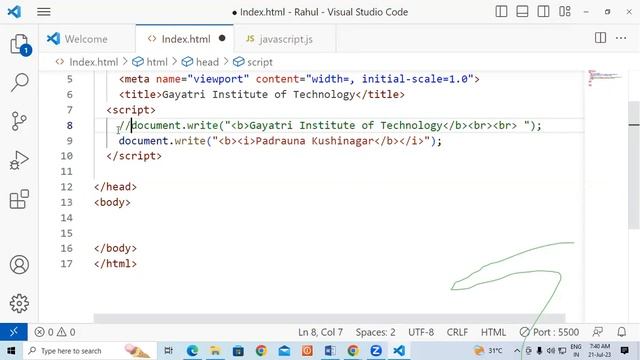Open the feedback icon in status bar

click(598, 332)
